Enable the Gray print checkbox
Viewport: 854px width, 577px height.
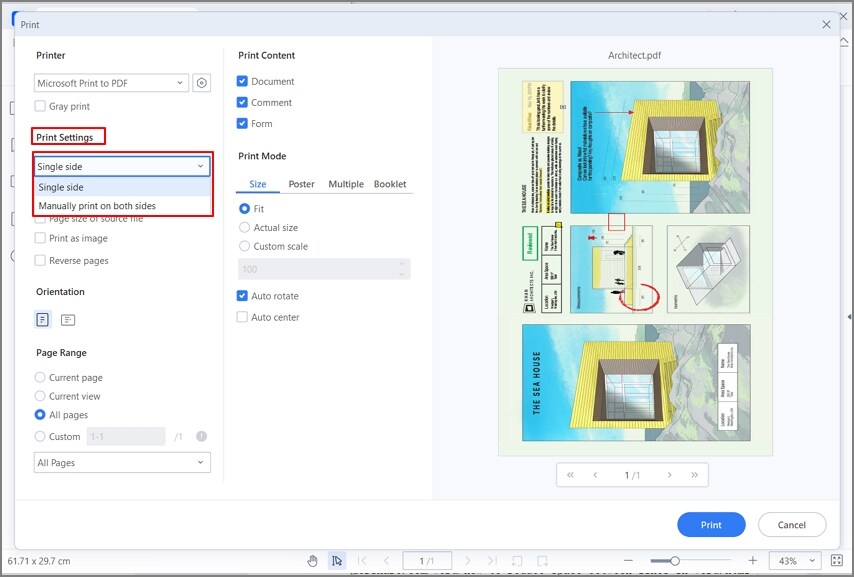coord(40,106)
